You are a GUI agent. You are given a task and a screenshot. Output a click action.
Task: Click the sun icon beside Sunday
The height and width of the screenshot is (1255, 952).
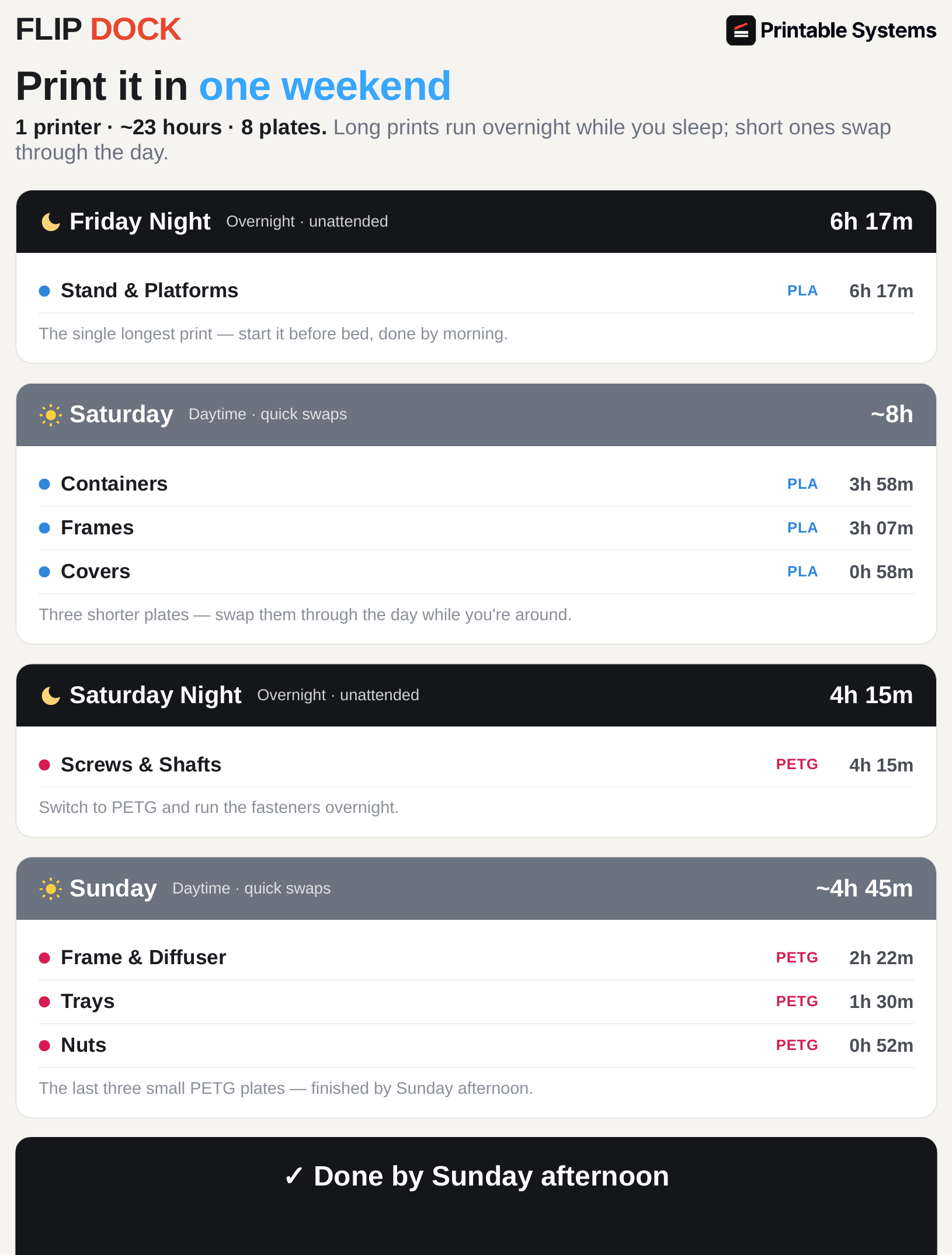click(x=51, y=889)
